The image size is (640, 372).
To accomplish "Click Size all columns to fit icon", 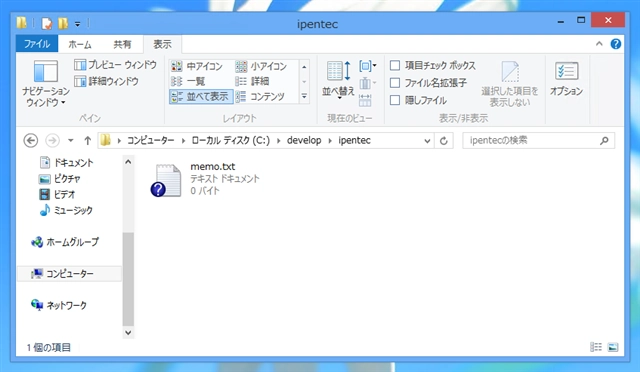I will click(x=365, y=100).
